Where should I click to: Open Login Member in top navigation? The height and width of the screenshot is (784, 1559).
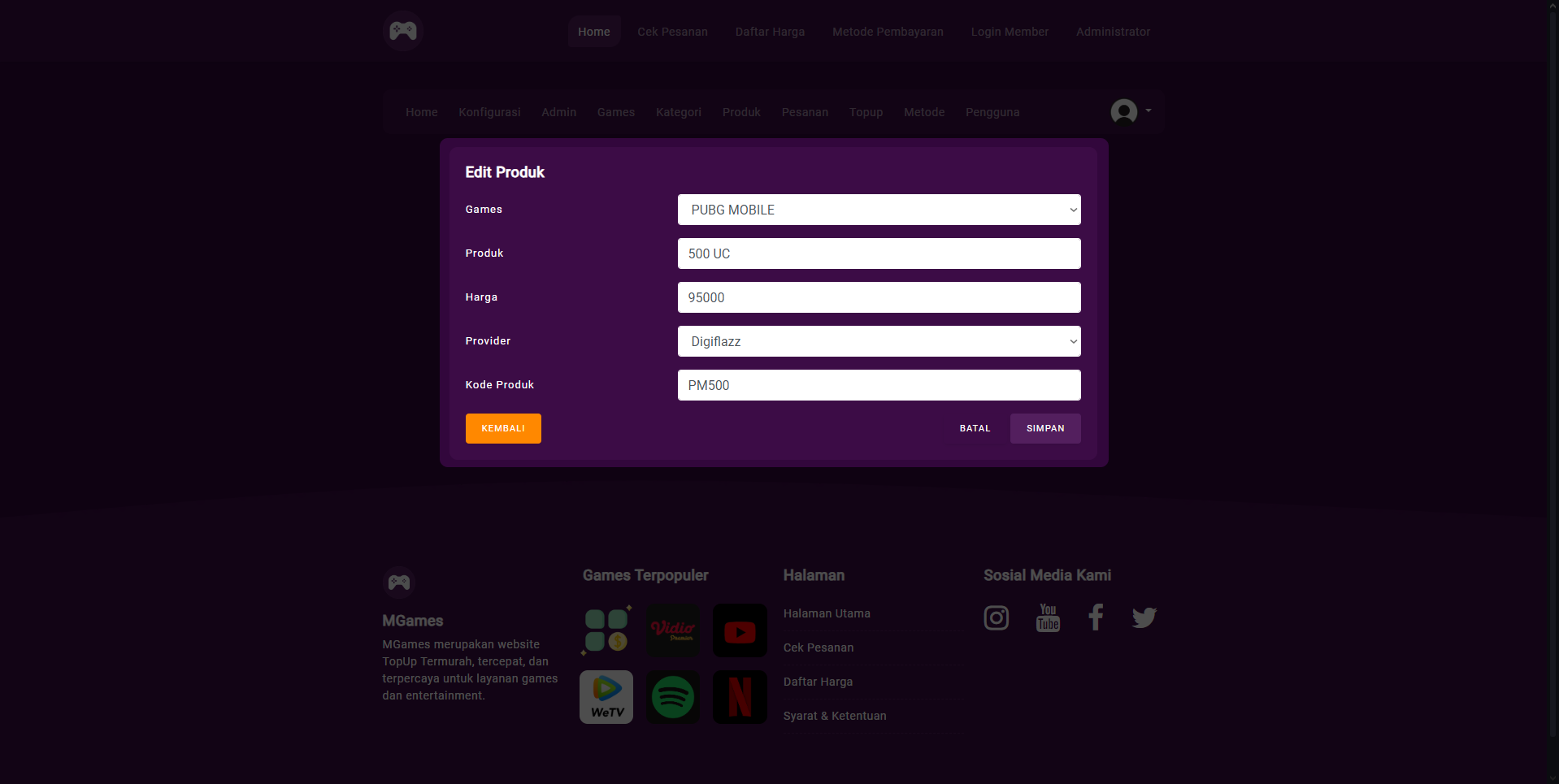click(1010, 32)
